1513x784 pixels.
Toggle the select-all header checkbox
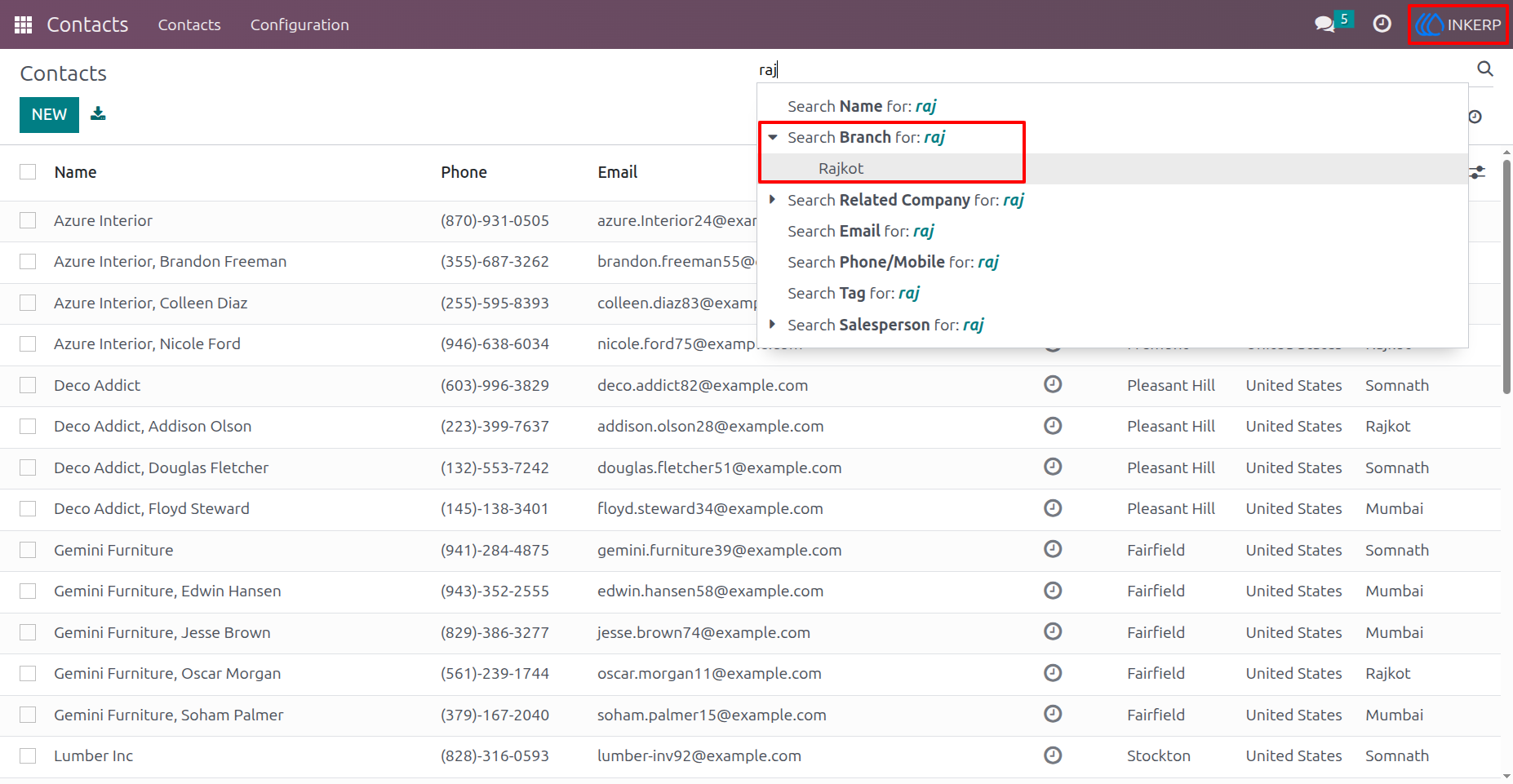pos(28,172)
